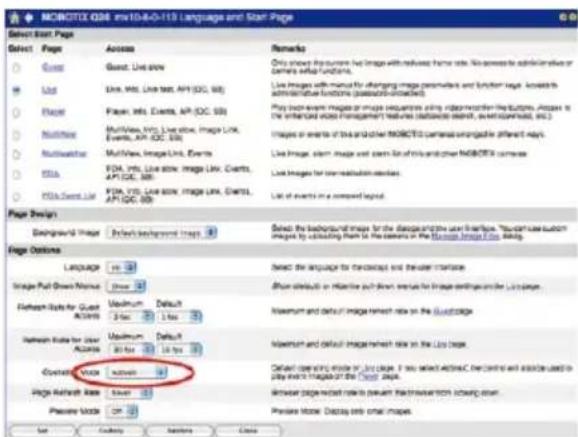This screenshot has height=437, width=578.
Task: Click the Language option label
Action: coord(82,267)
